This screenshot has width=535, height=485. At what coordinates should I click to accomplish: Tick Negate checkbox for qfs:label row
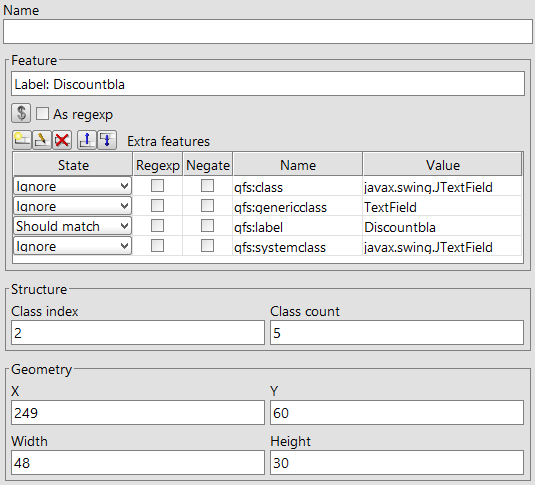click(x=207, y=226)
